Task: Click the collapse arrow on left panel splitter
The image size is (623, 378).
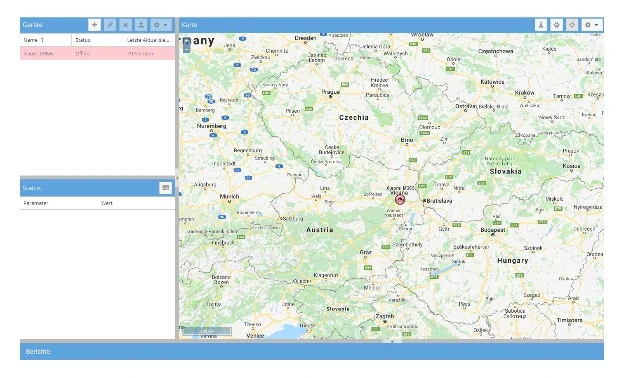Action: [x=177, y=178]
